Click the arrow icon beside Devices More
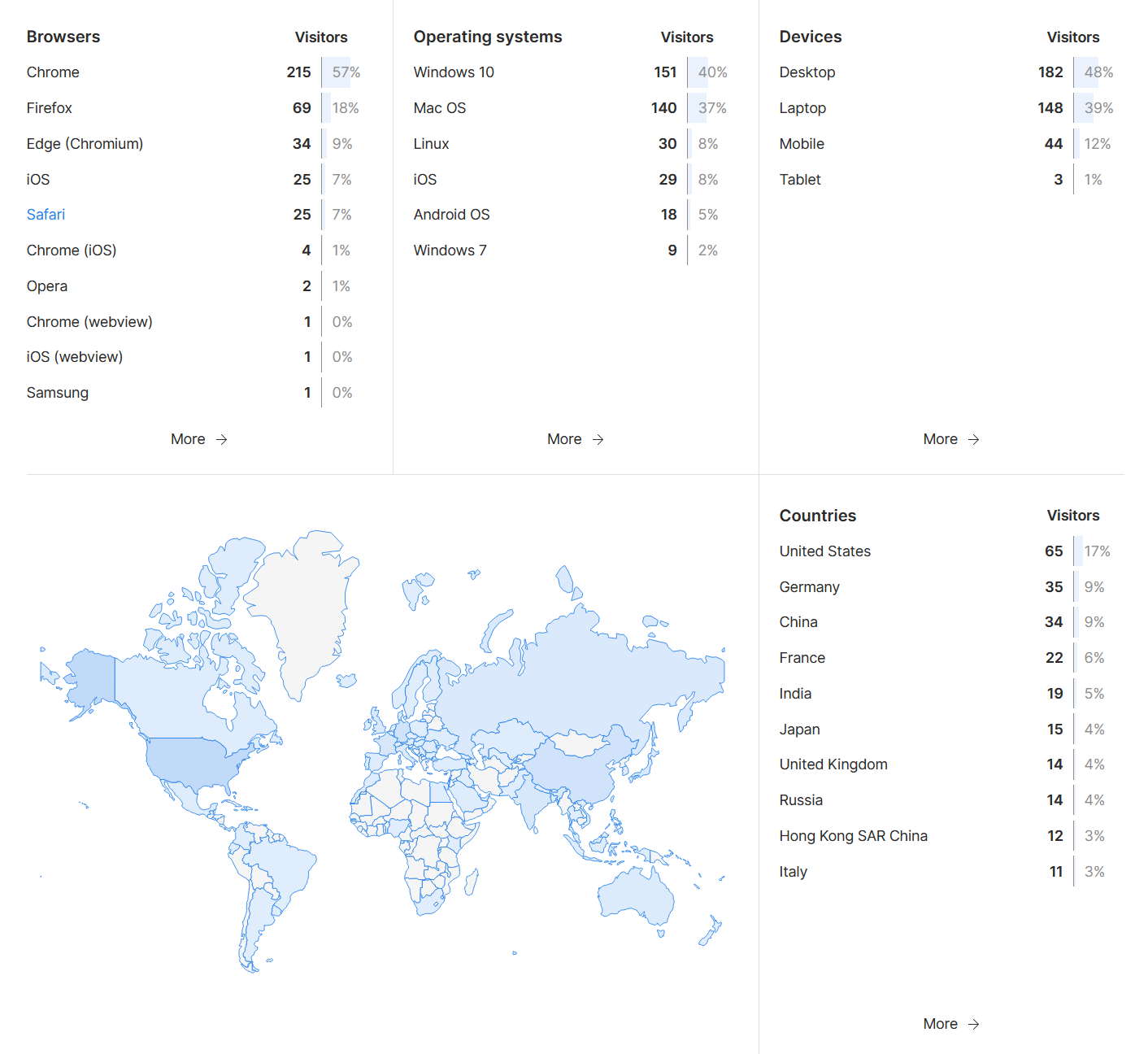 (973, 439)
